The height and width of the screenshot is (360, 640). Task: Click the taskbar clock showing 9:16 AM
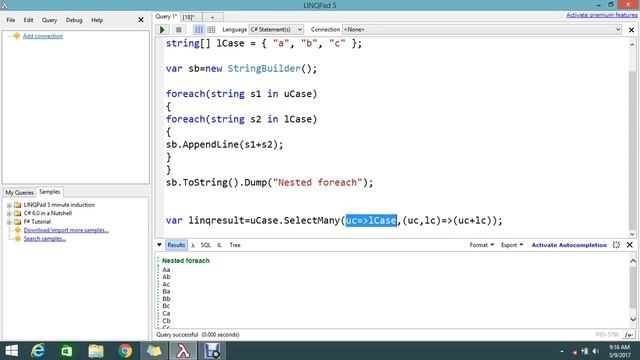click(619, 351)
